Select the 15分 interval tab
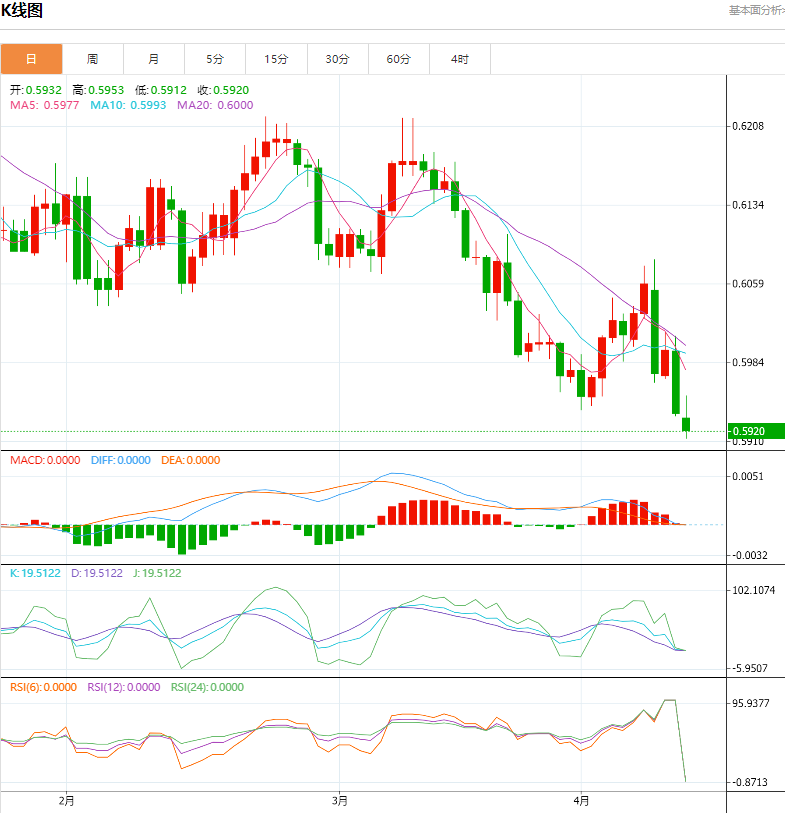This screenshot has width=785, height=813. coord(276,60)
